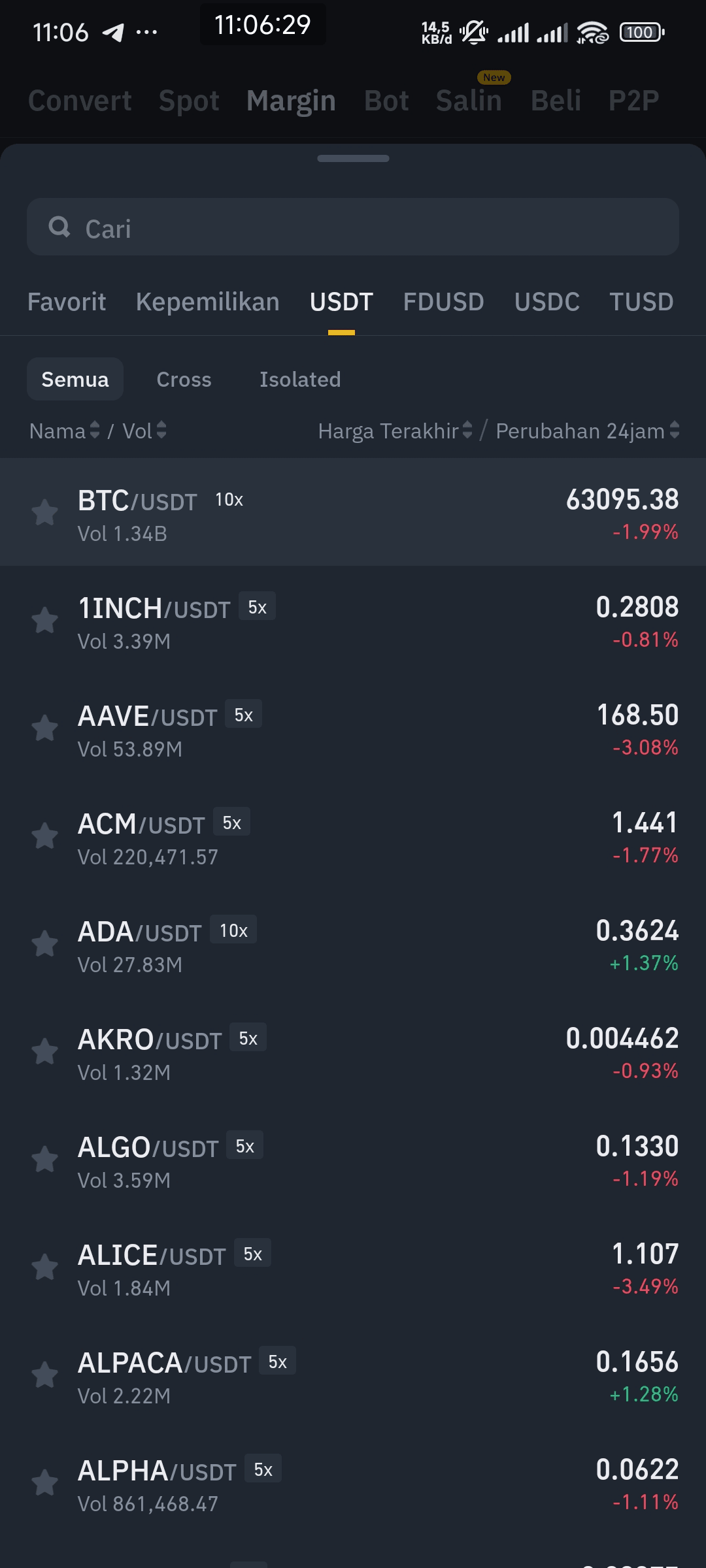The height and width of the screenshot is (1568, 706).
Task: Tap the star next to ALGO/USDT
Action: (45, 1160)
